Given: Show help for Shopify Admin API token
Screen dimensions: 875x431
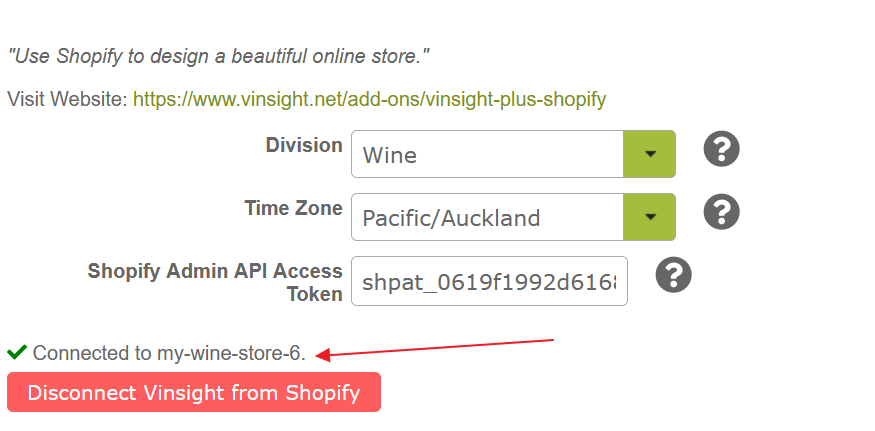Looking at the screenshot, I should pyautogui.click(x=673, y=275).
